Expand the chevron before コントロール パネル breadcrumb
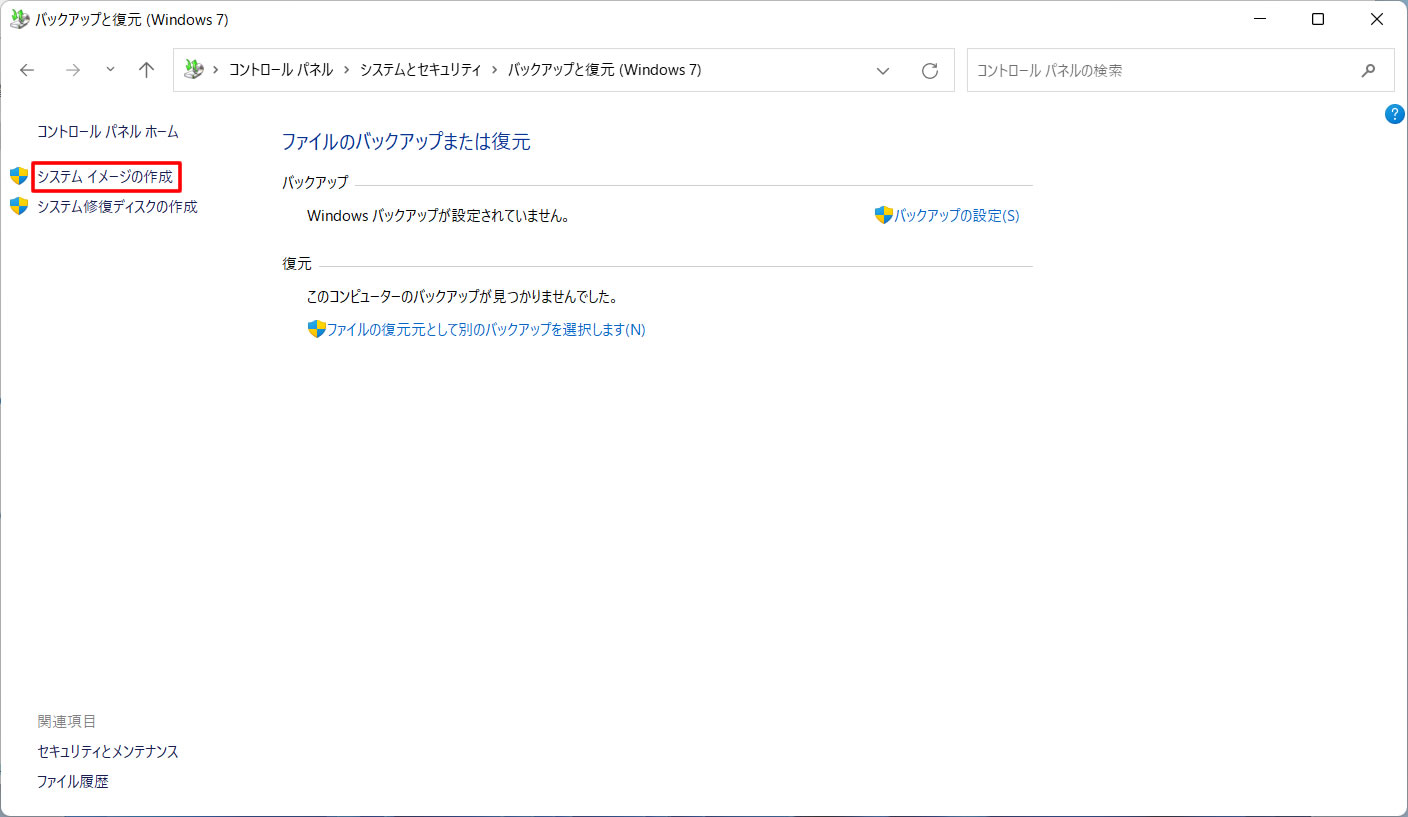This screenshot has height=817, width=1408. pos(215,70)
